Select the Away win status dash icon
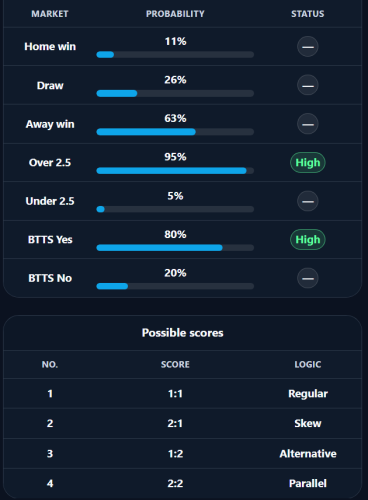The height and width of the screenshot is (500, 368). point(307,124)
